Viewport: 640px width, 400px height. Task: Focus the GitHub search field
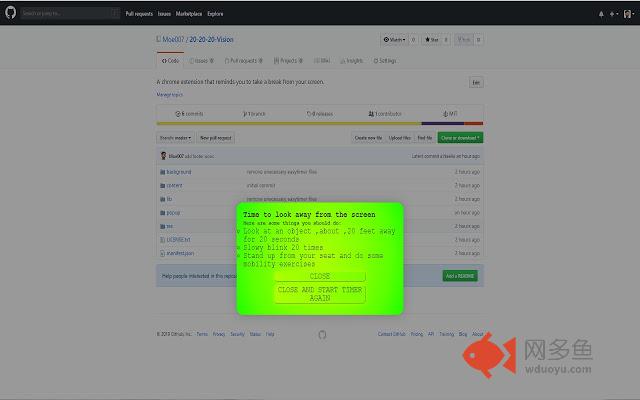point(70,13)
